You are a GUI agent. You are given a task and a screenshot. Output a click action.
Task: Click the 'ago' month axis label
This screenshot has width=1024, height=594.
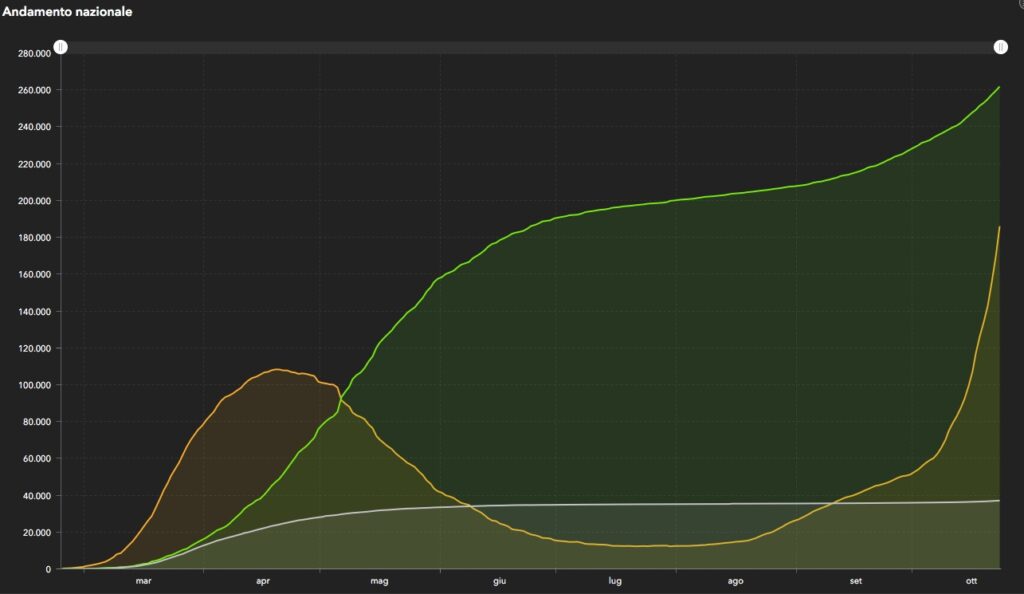tap(736, 580)
